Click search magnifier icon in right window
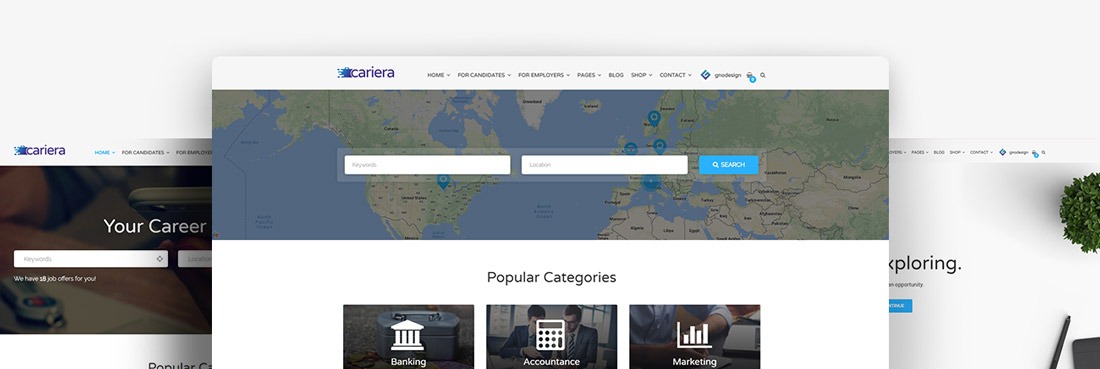1100x369 pixels. pyautogui.click(x=1043, y=152)
